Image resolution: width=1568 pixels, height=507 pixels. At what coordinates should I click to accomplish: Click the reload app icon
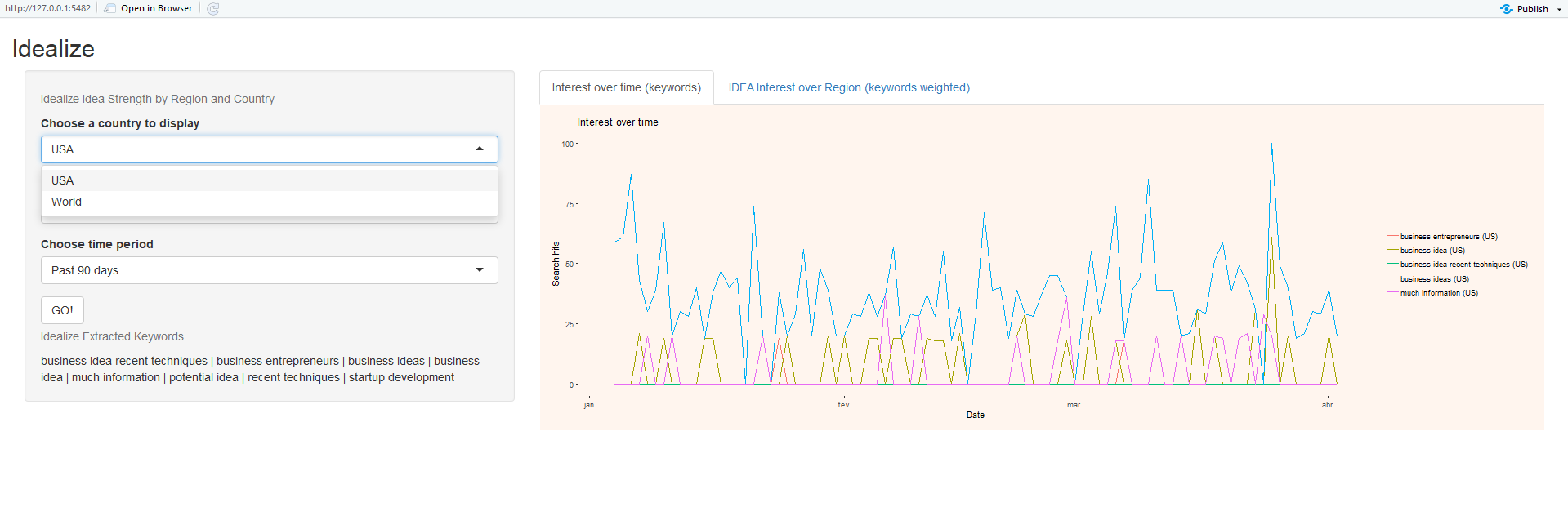pyautogui.click(x=213, y=8)
